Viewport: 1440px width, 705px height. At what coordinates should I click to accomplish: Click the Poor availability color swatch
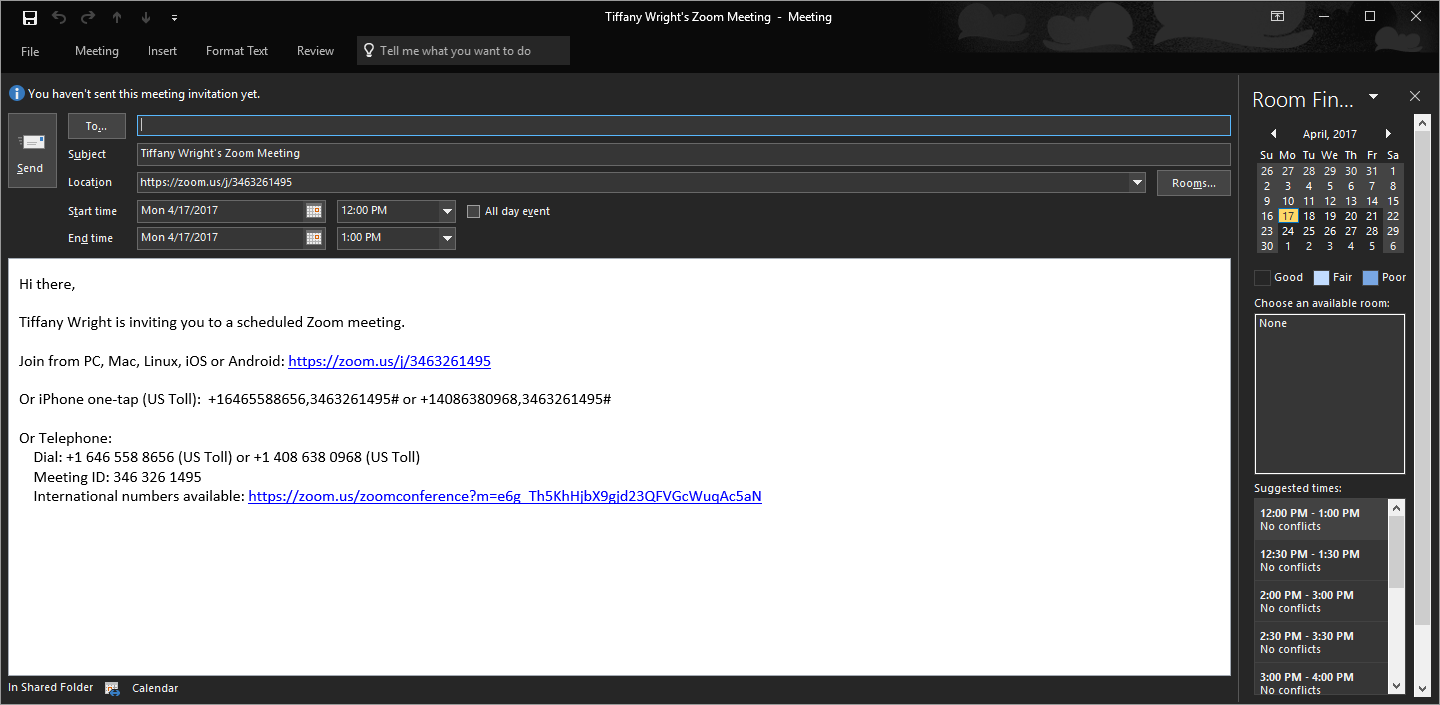coord(1370,278)
